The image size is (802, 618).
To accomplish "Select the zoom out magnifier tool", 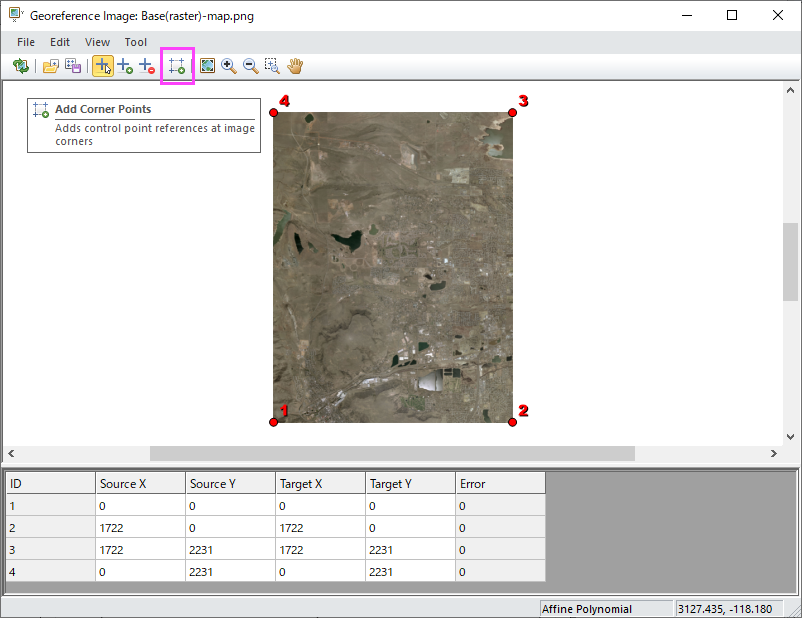I will tap(251, 66).
